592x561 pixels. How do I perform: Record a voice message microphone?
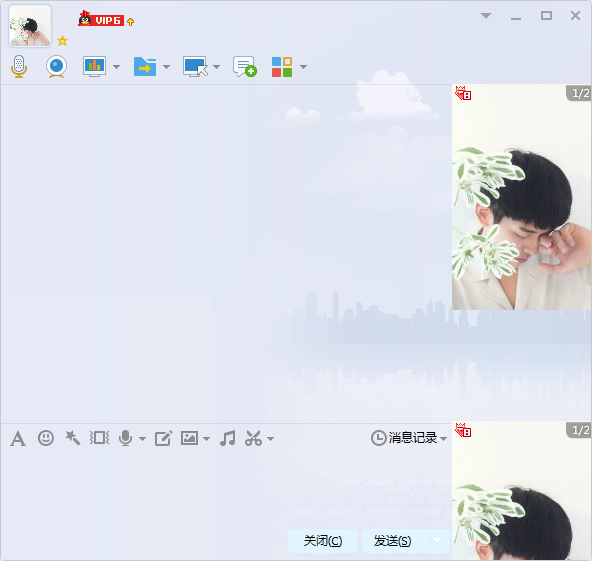click(x=125, y=438)
